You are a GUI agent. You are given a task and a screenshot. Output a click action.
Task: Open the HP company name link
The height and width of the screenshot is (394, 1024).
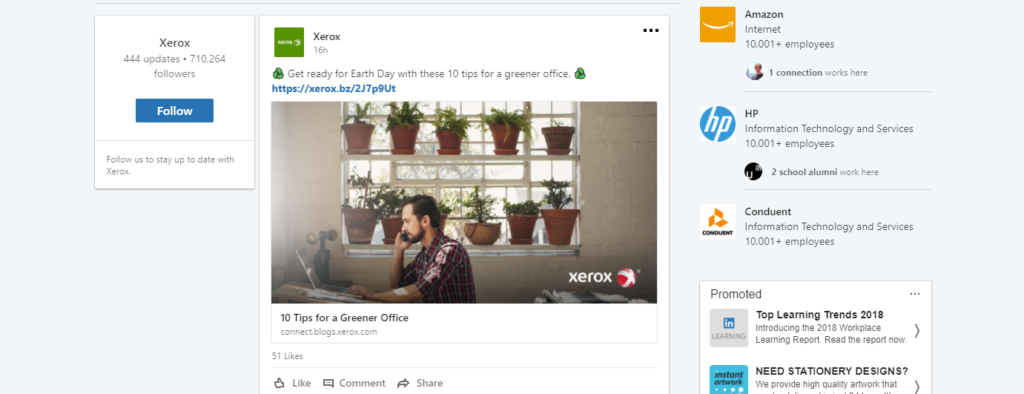pos(752,114)
